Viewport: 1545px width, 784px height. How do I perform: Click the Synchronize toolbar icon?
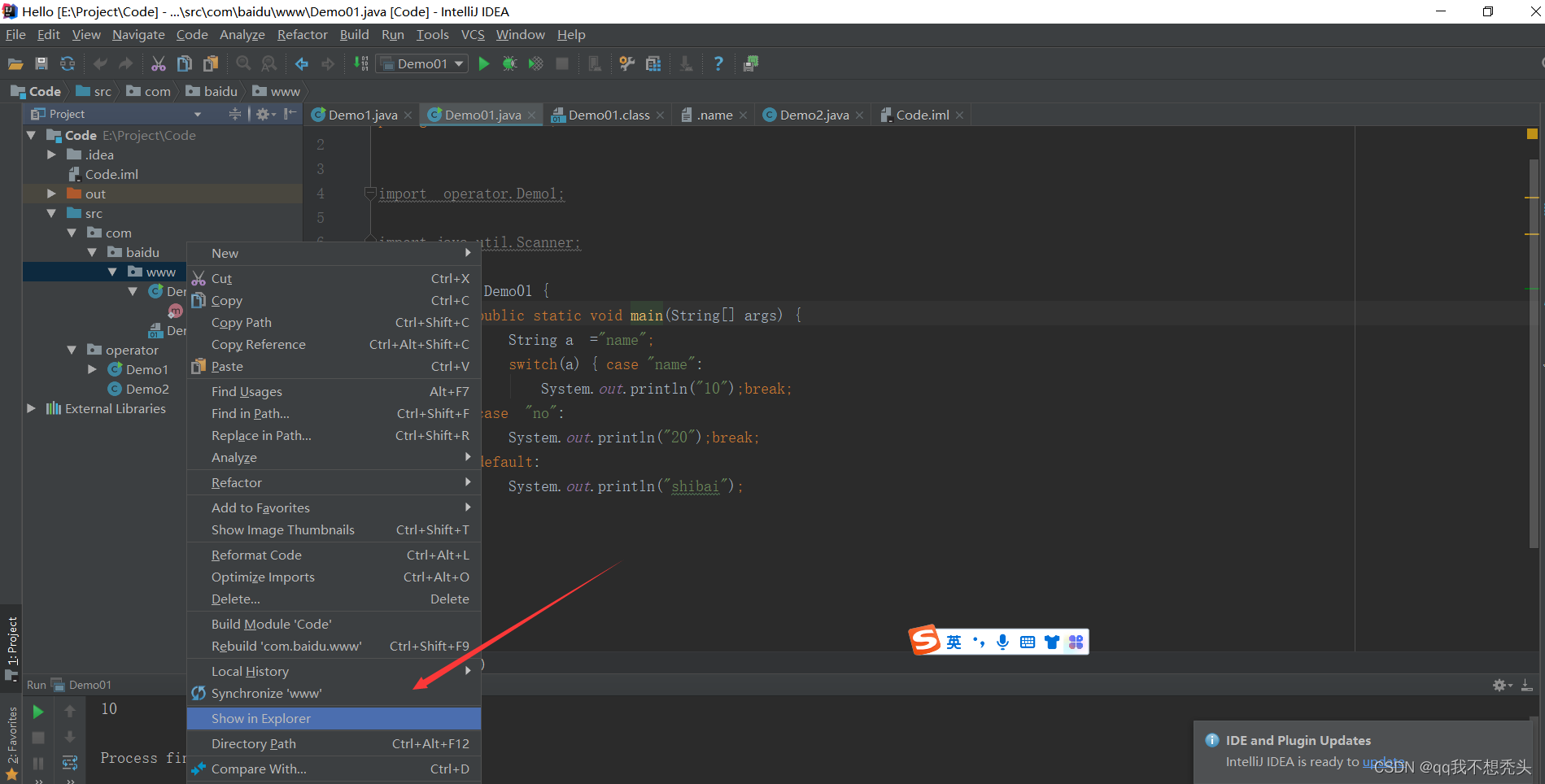(68, 63)
